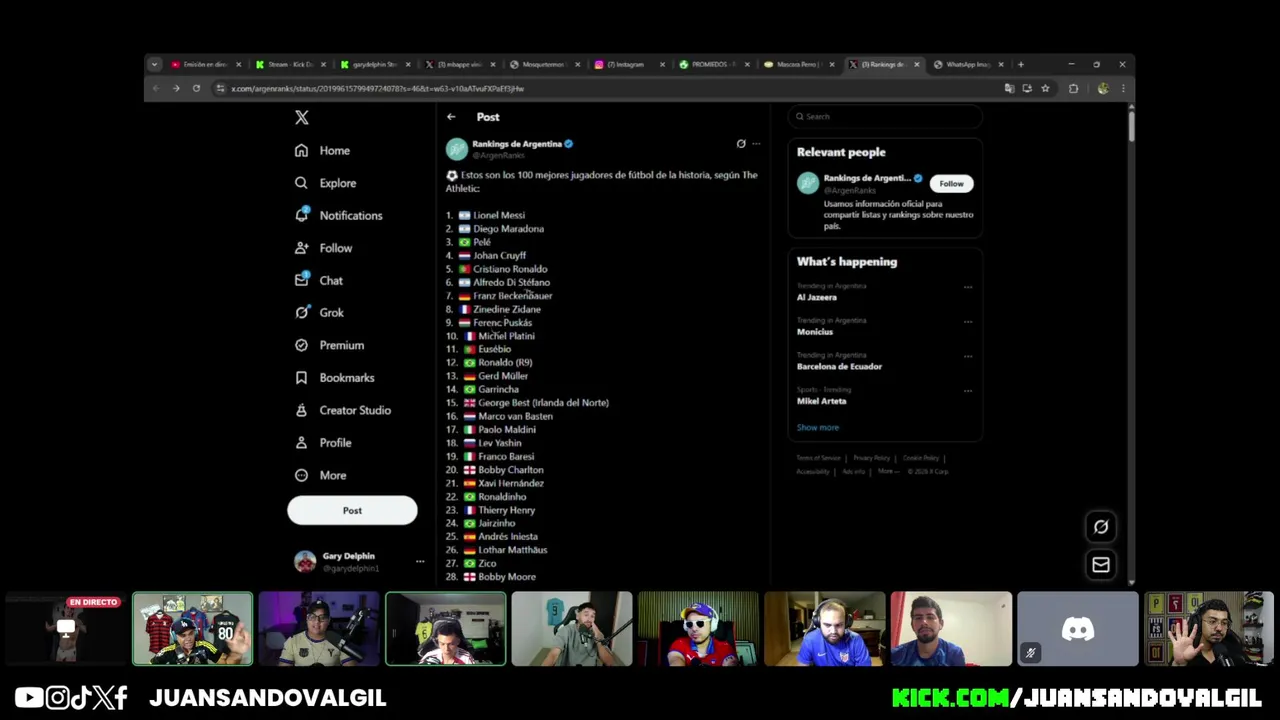
Task: Open Rankings de Argentina avatar in post
Action: [457, 149]
